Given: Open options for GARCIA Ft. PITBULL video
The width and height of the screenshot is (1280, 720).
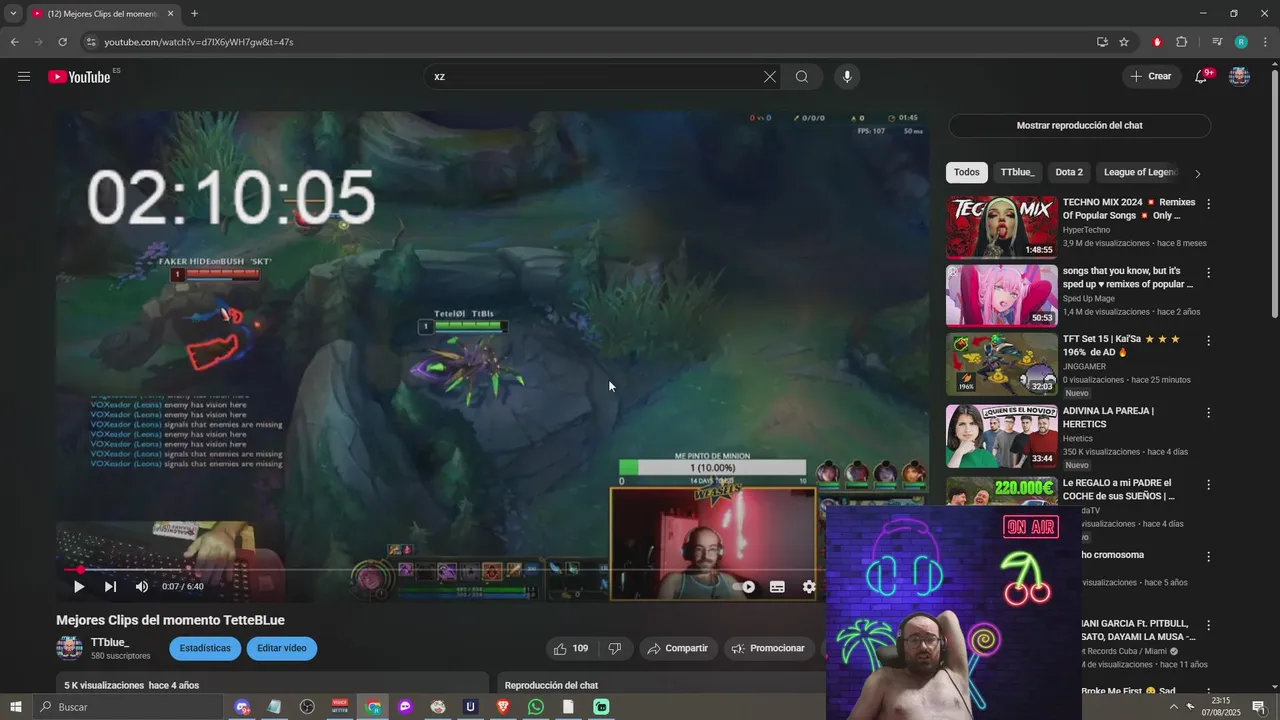Looking at the screenshot, I should (1208, 625).
